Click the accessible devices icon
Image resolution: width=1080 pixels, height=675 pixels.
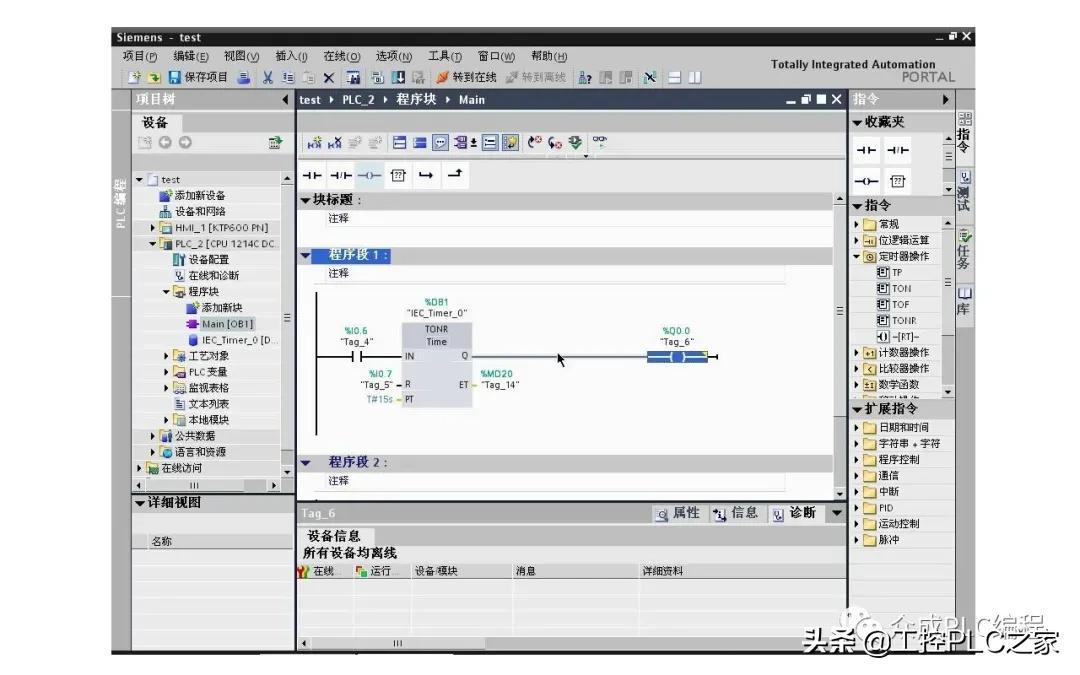click(584, 78)
